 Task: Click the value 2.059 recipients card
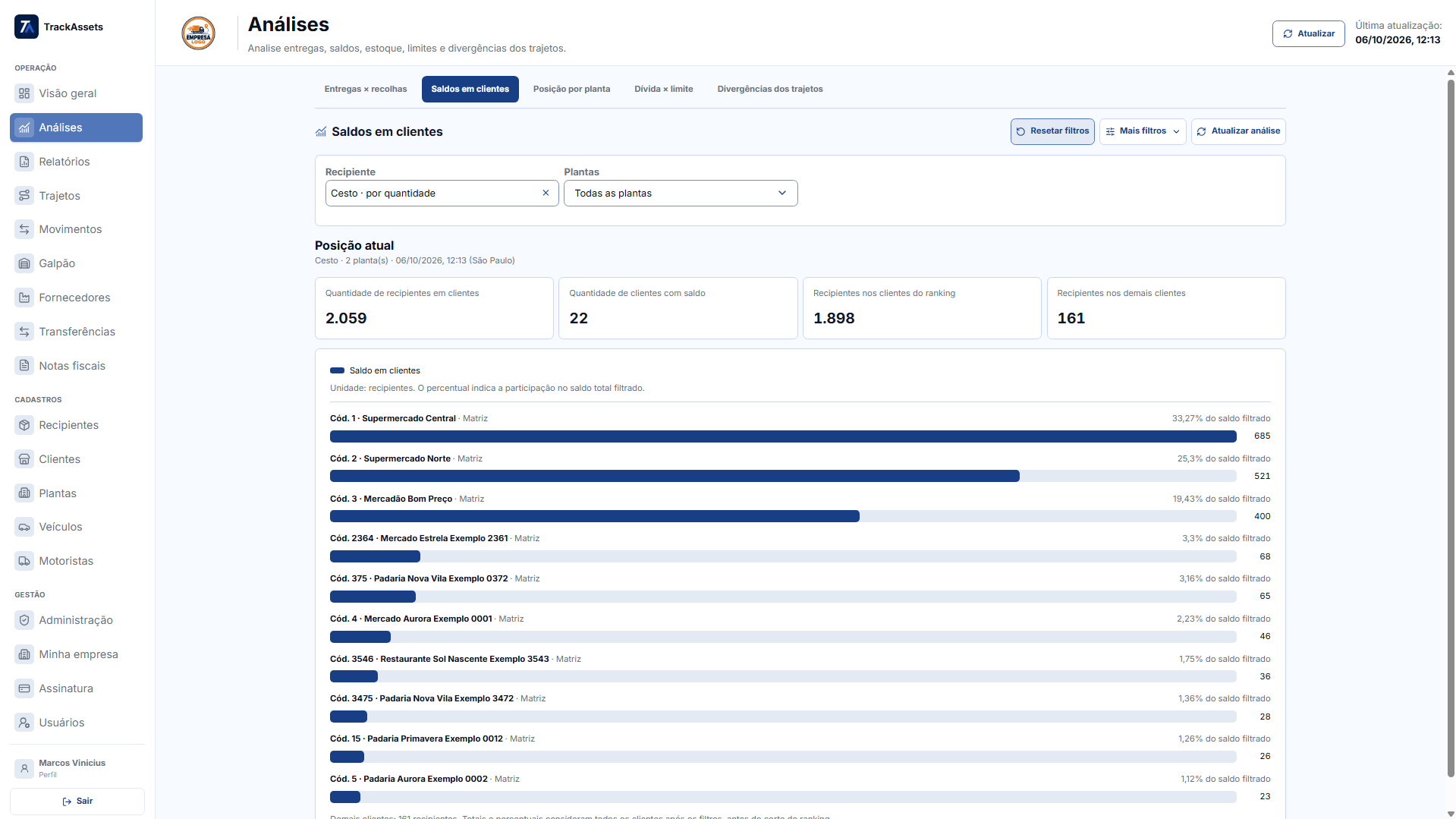point(434,308)
